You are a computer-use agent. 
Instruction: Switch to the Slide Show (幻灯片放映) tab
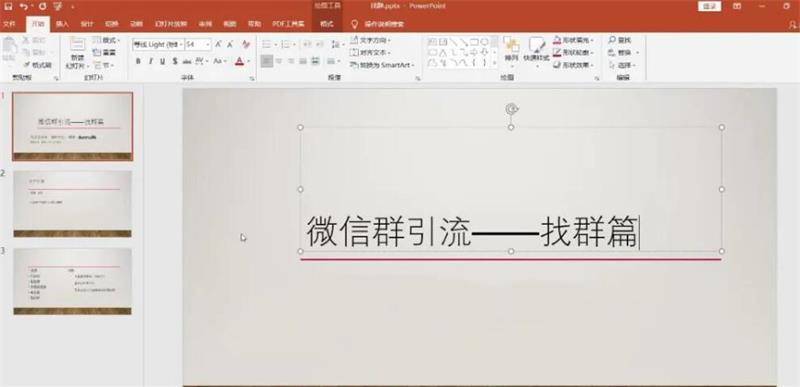click(171, 24)
